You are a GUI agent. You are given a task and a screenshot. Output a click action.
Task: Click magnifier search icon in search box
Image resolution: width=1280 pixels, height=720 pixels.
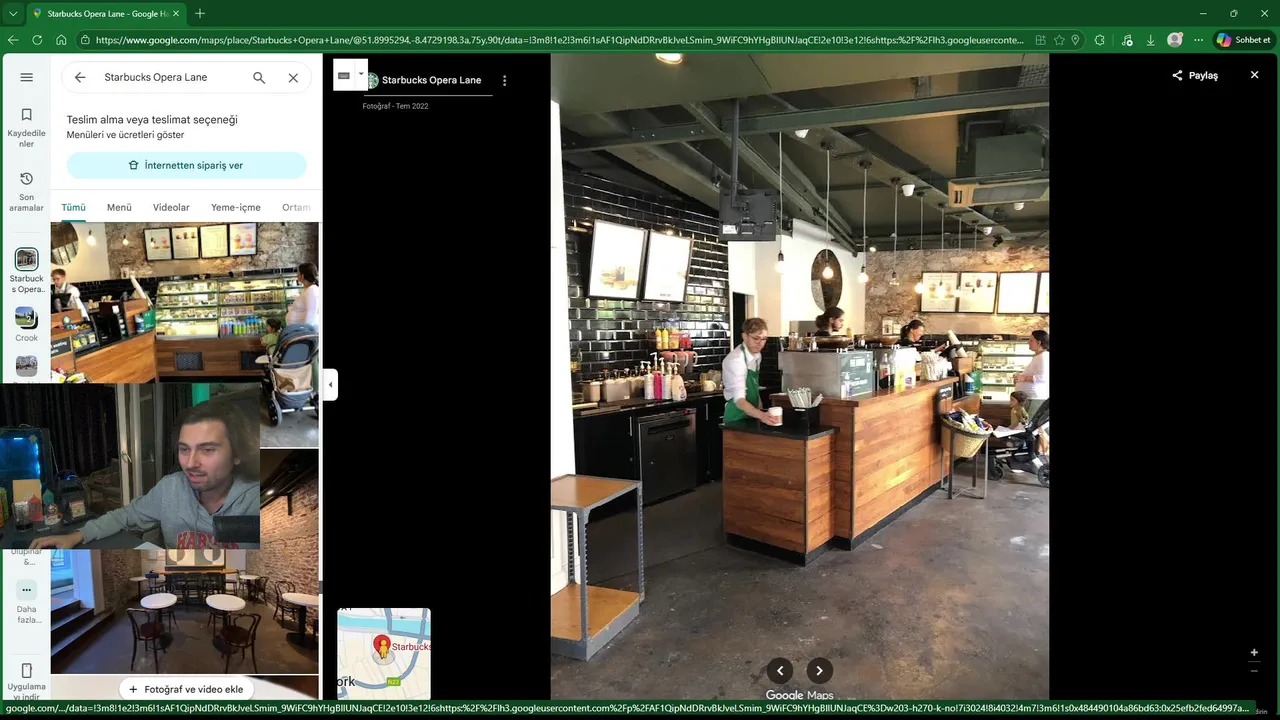click(x=259, y=77)
